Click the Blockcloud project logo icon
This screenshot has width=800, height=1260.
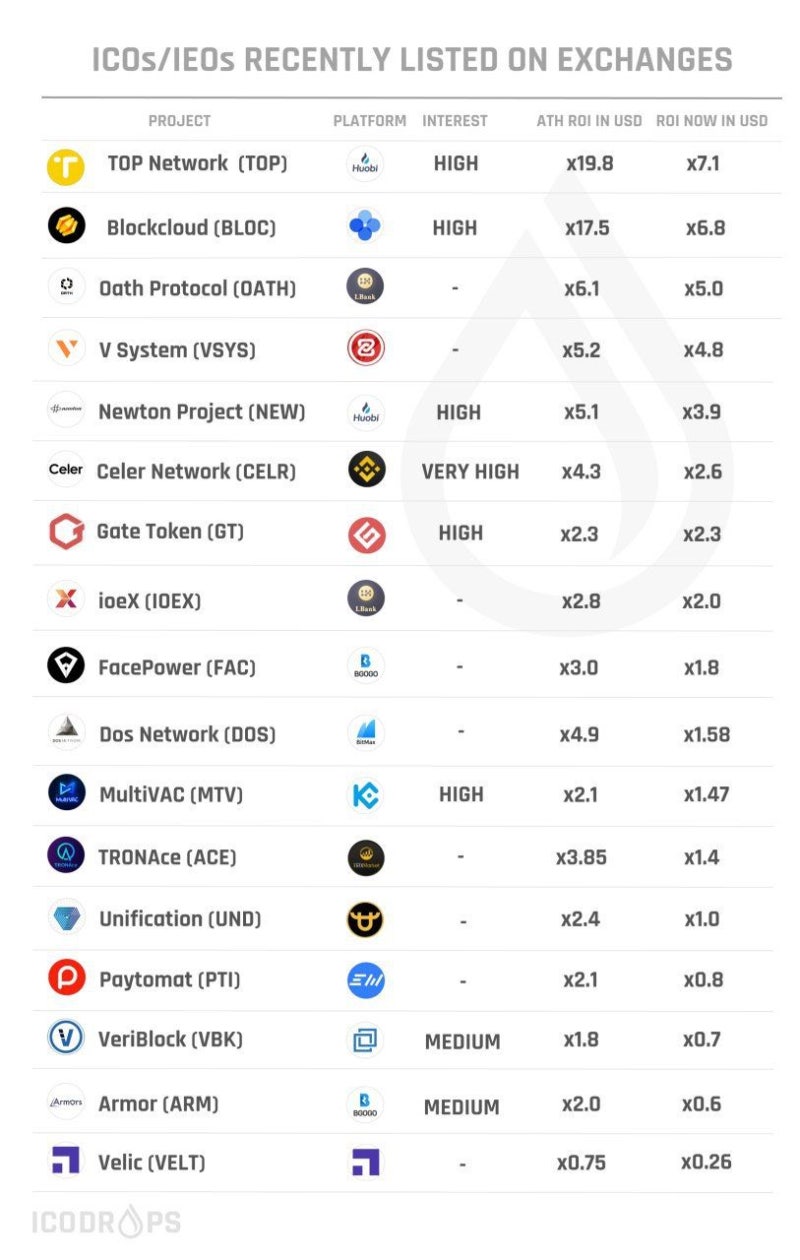[x=66, y=226]
